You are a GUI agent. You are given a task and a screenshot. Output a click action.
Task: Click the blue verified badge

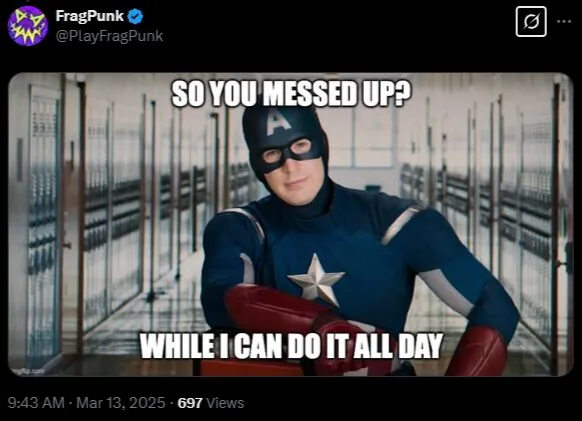point(135,16)
